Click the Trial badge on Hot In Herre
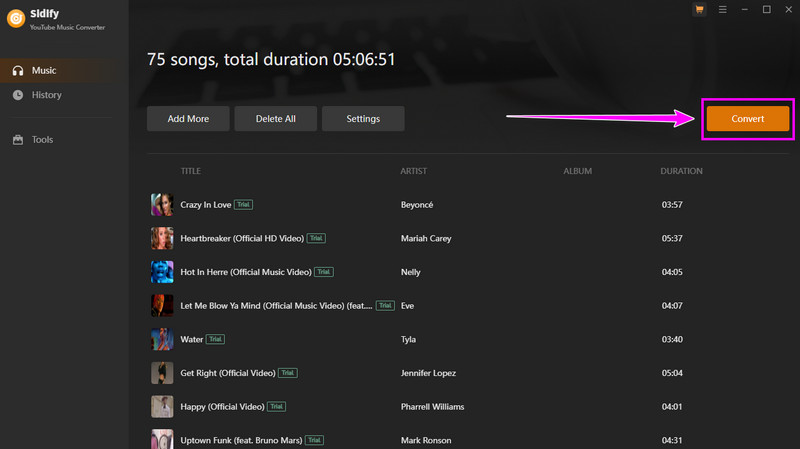This screenshot has width=800, height=449. (x=324, y=272)
